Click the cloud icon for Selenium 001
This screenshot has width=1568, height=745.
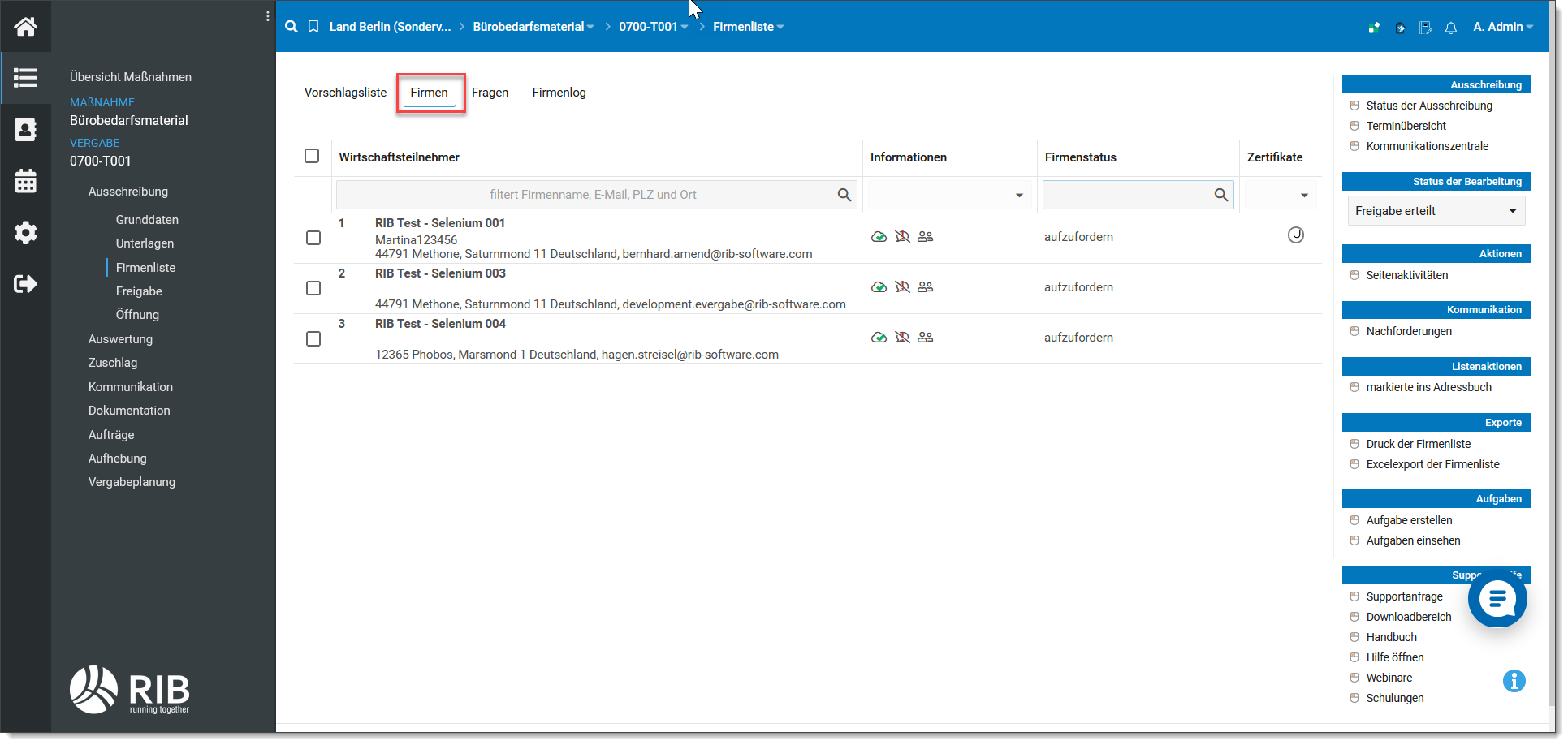pyautogui.click(x=879, y=237)
